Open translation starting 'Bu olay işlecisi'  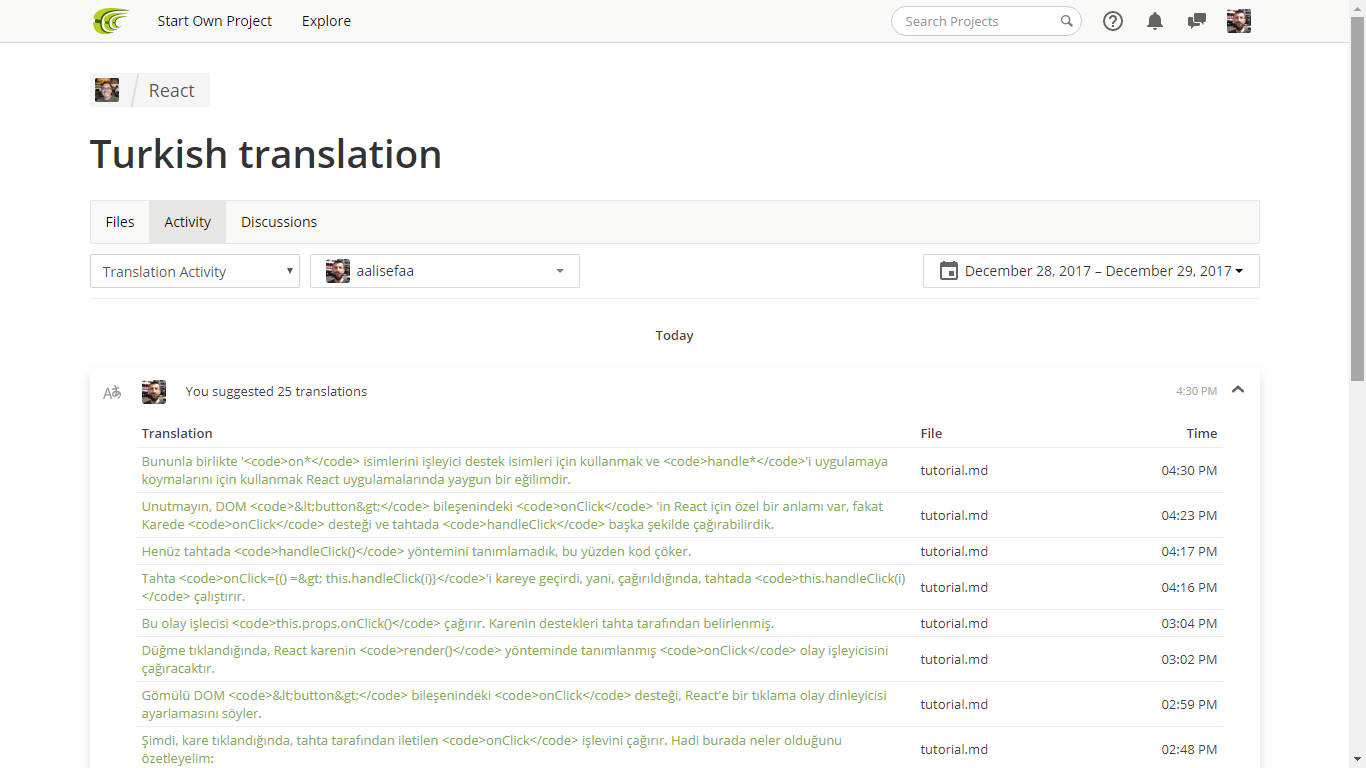(458, 623)
